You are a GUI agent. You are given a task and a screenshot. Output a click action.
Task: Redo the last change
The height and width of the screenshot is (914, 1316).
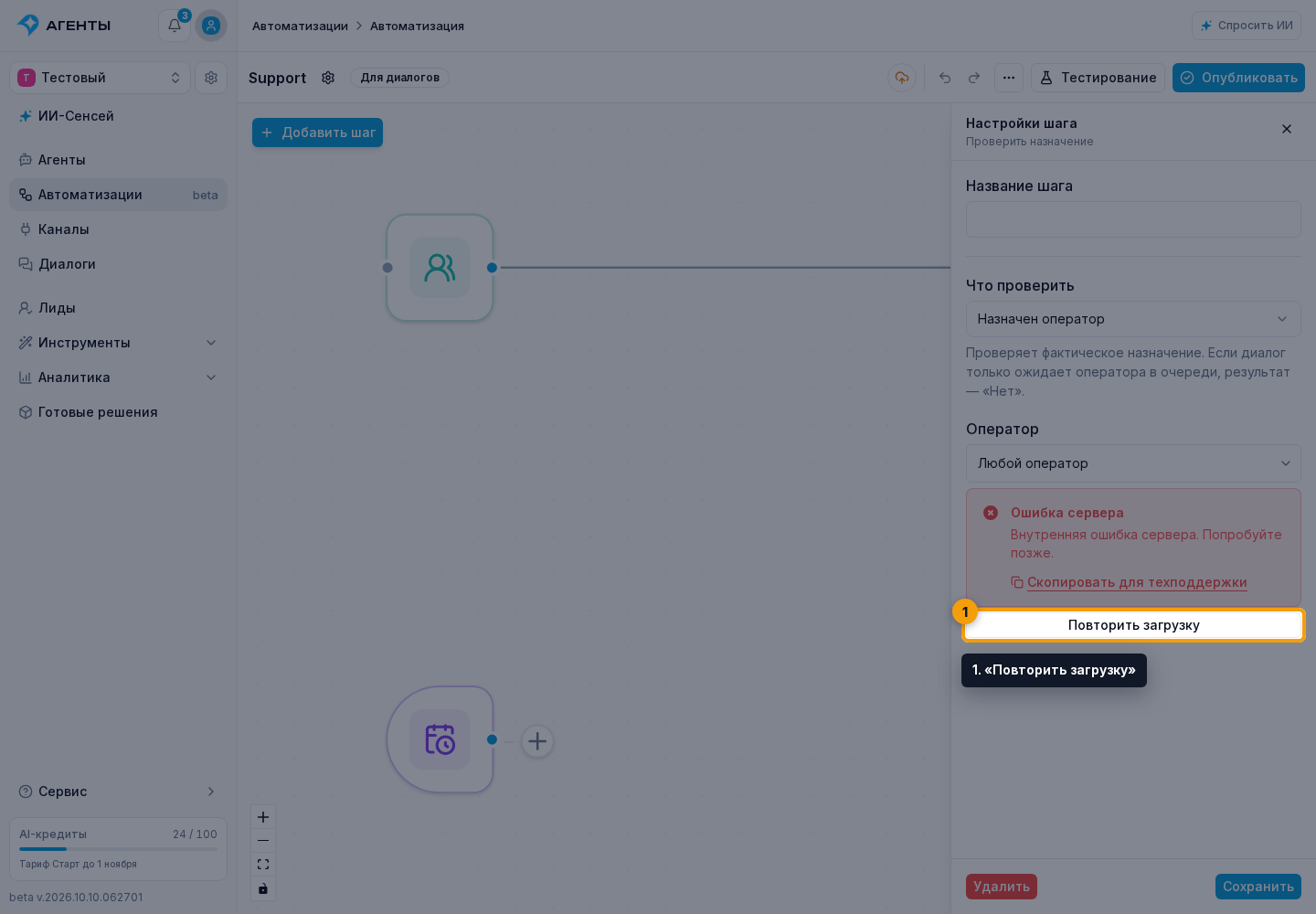[x=974, y=78]
